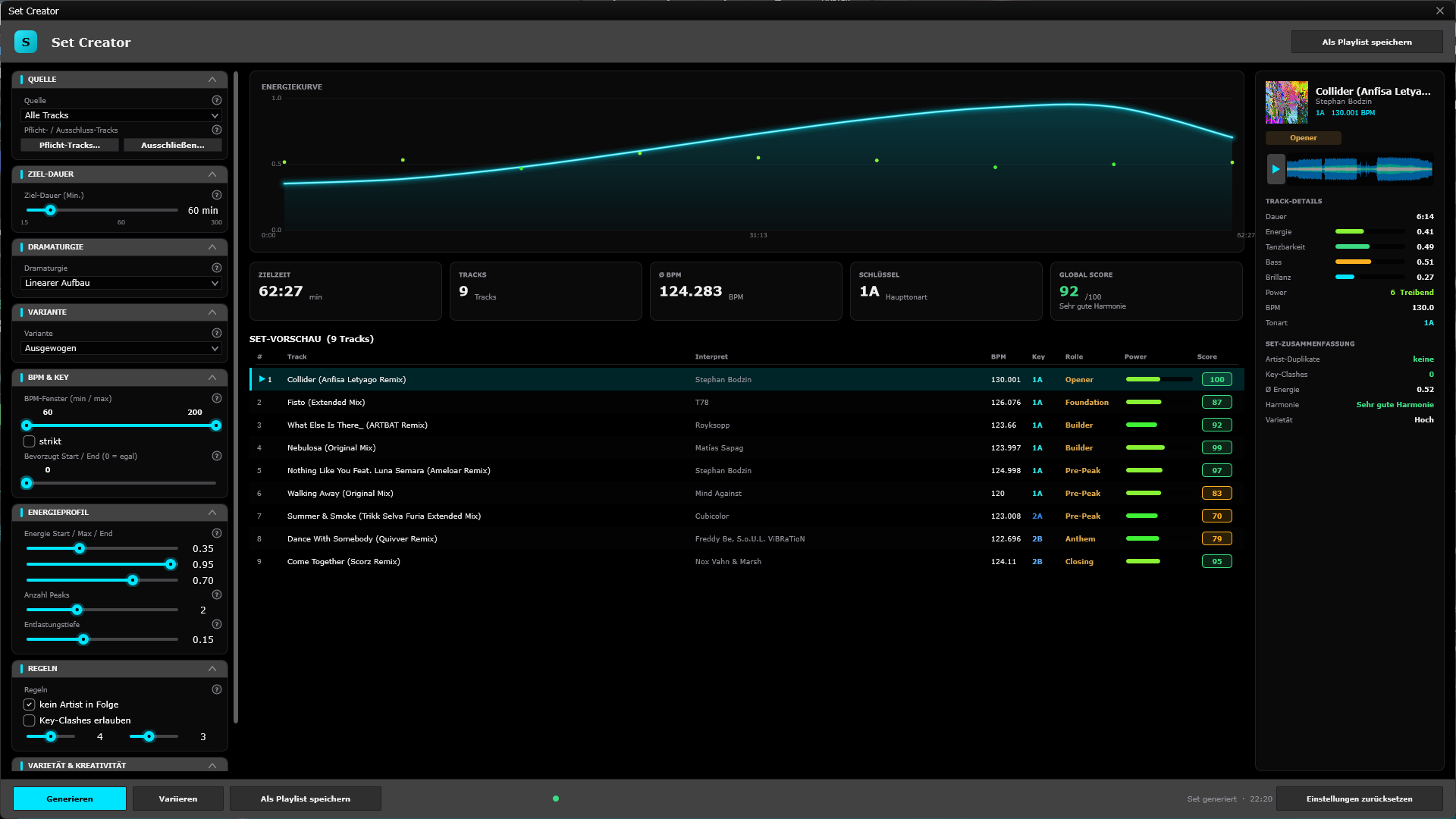Enable the strikt checkbox
This screenshot has width=1456, height=819.
[30, 441]
